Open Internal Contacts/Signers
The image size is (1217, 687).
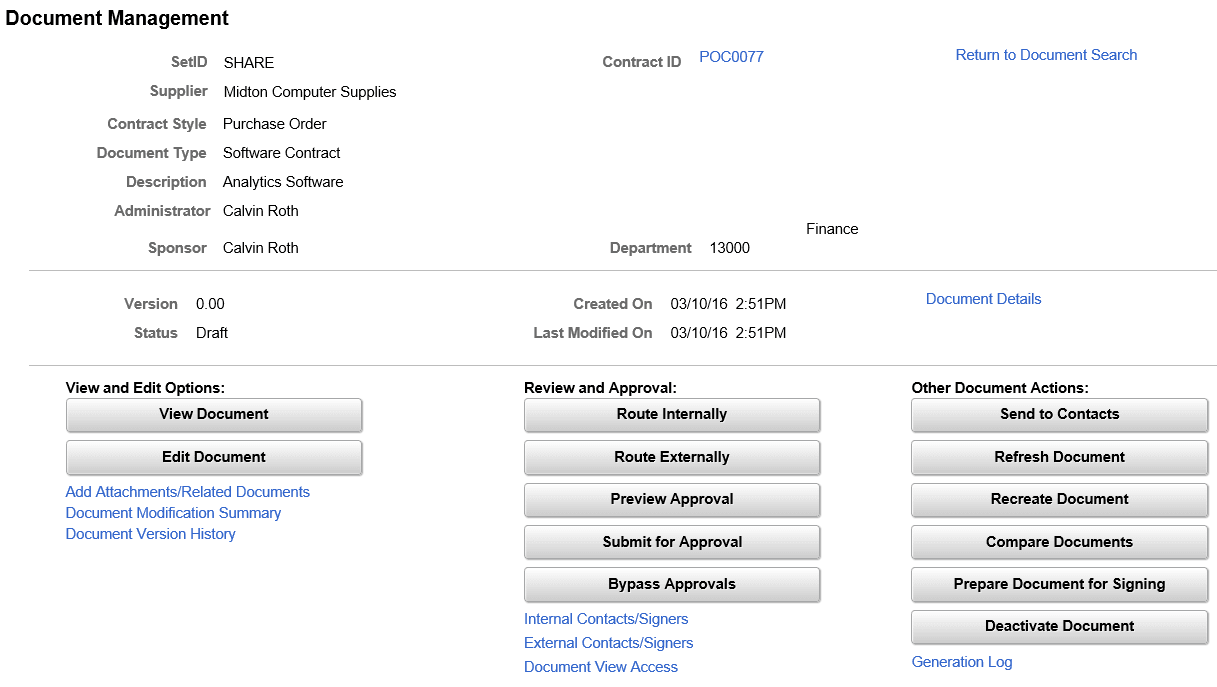(x=606, y=618)
